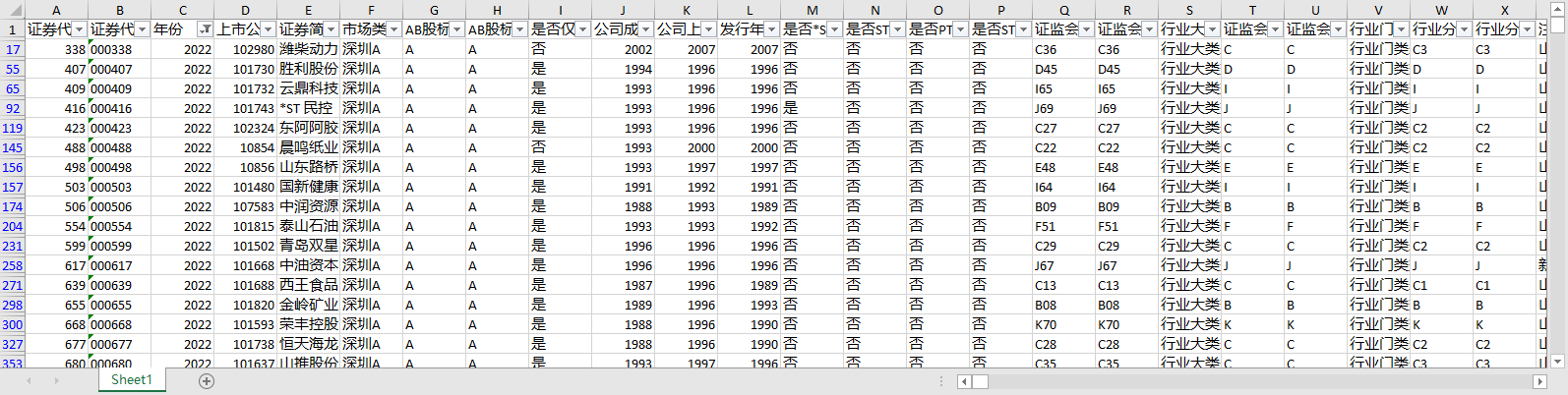The image size is (1568, 395).
Task: Open the 是否PT filter dropdown in column O
Action: 960,29
